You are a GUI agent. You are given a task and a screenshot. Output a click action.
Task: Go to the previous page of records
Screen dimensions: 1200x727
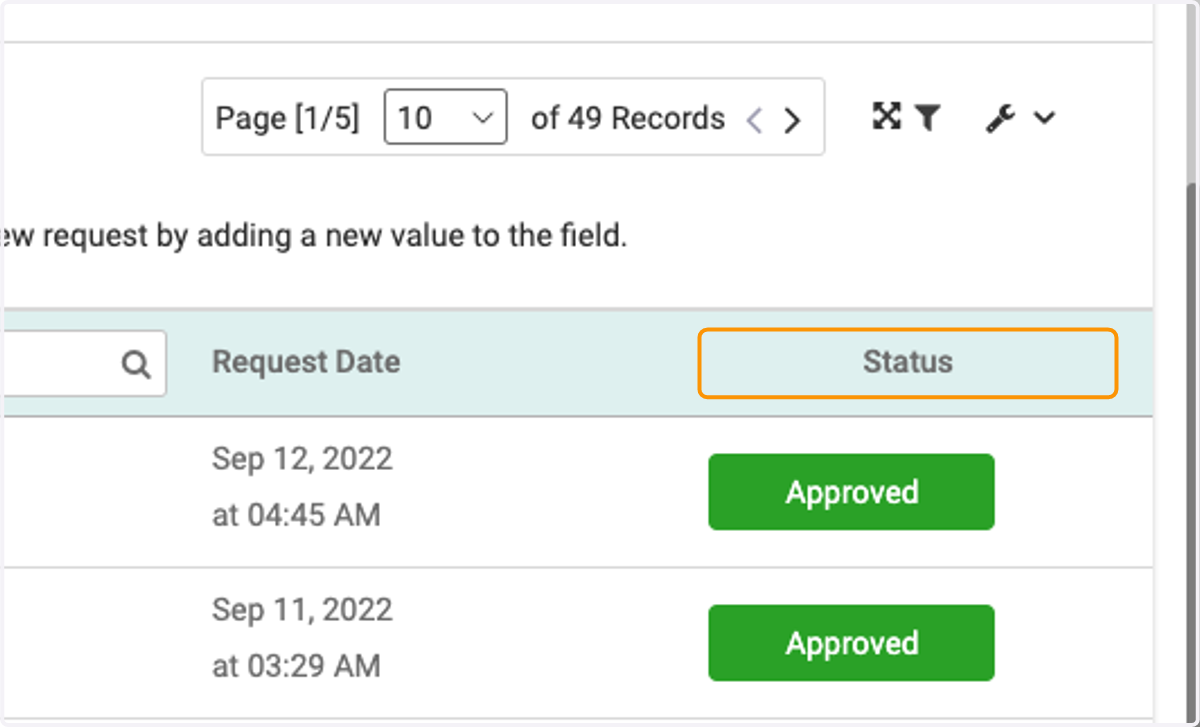pyautogui.click(x=755, y=120)
